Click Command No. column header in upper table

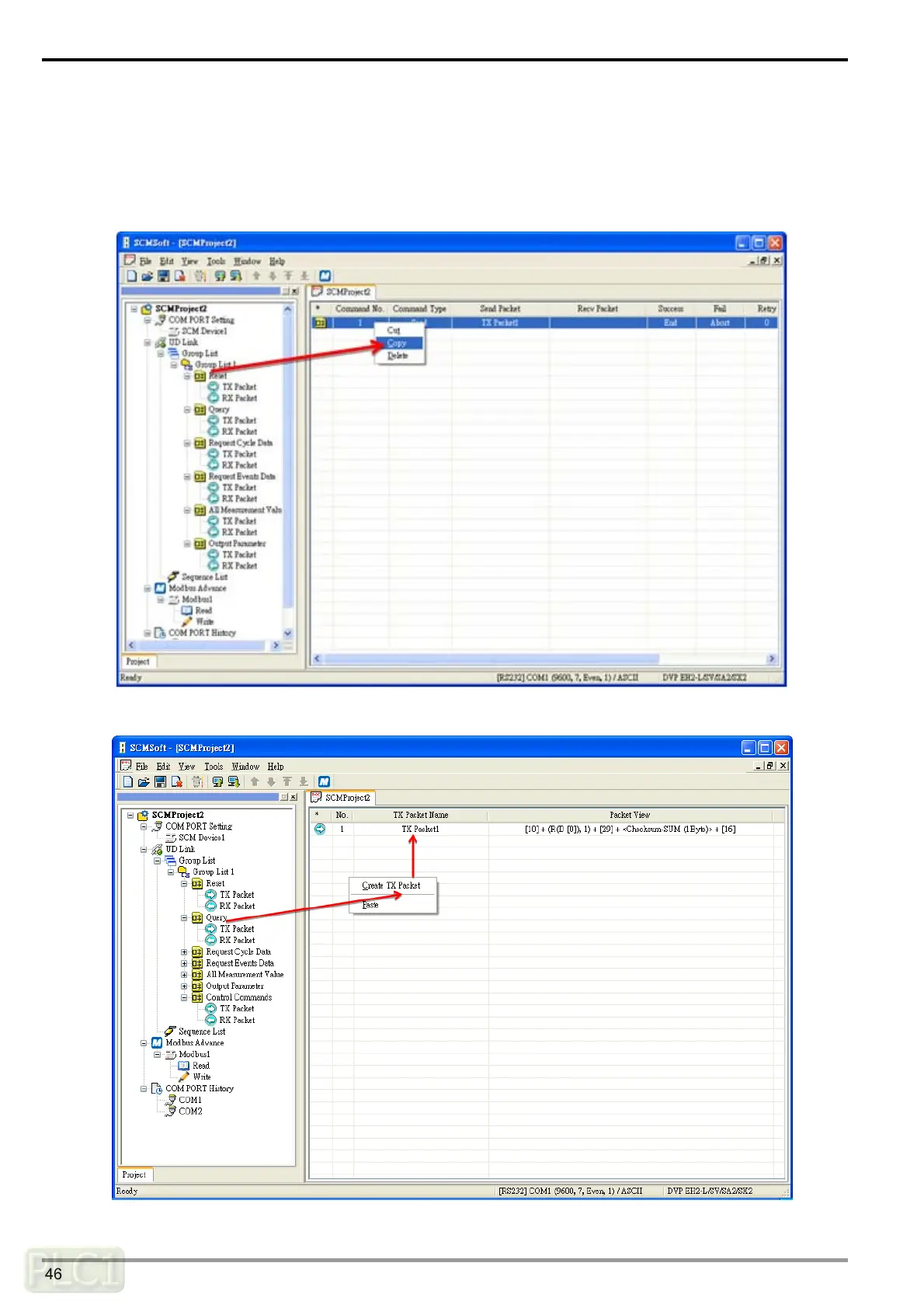tap(360, 309)
